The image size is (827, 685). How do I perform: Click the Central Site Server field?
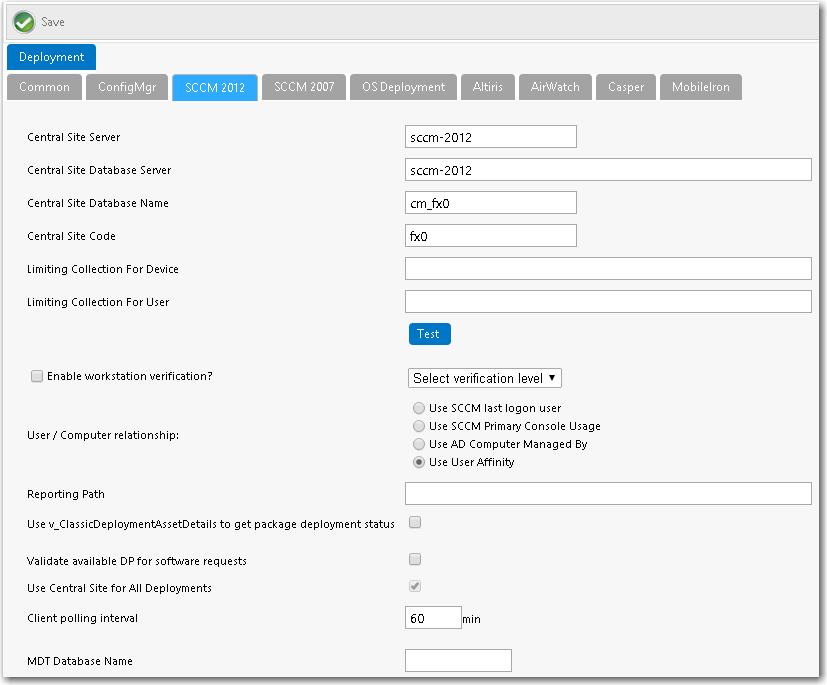(490, 137)
